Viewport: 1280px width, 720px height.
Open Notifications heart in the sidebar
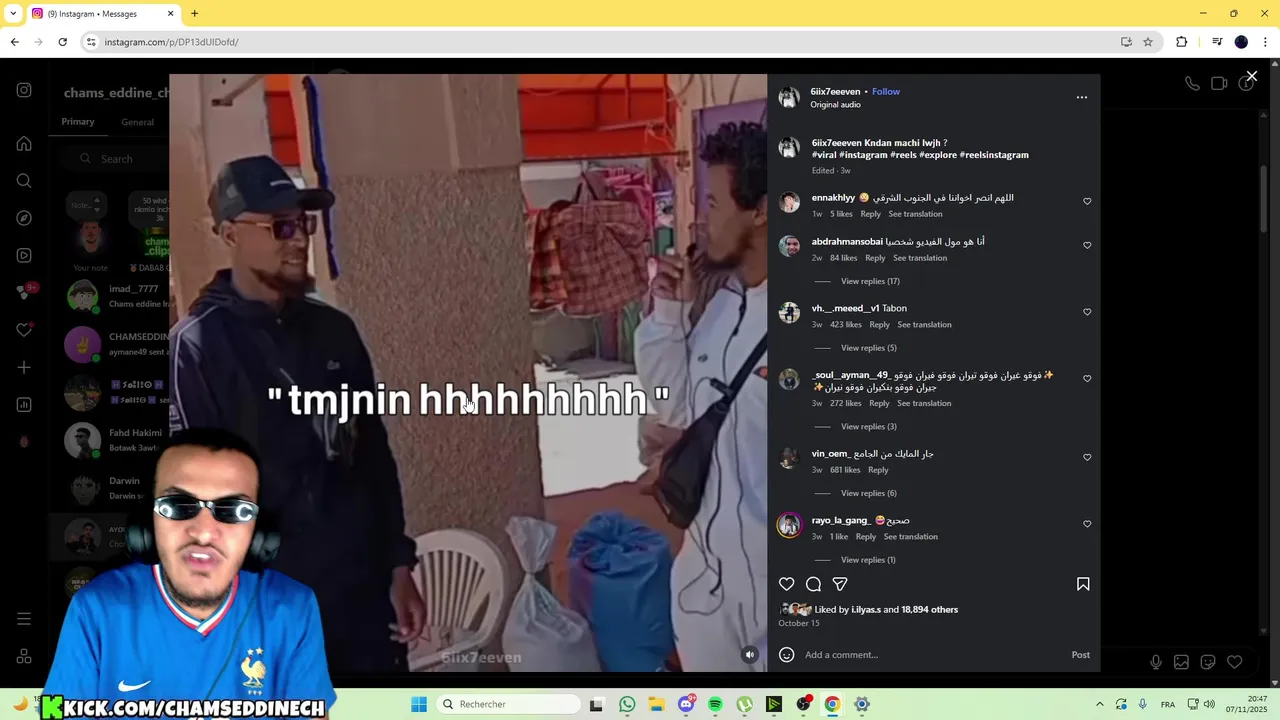point(24,330)
